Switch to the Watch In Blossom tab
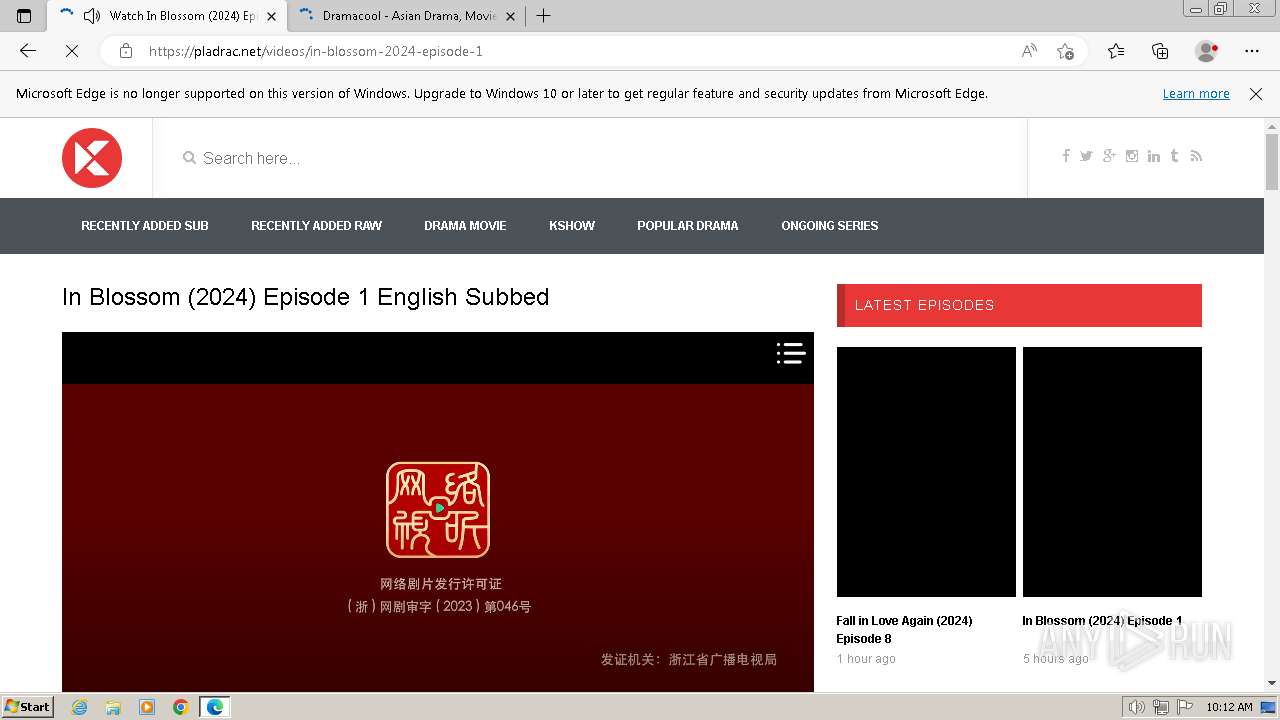The height and width of the screenshot is (720, 1280). coord(167,16)
